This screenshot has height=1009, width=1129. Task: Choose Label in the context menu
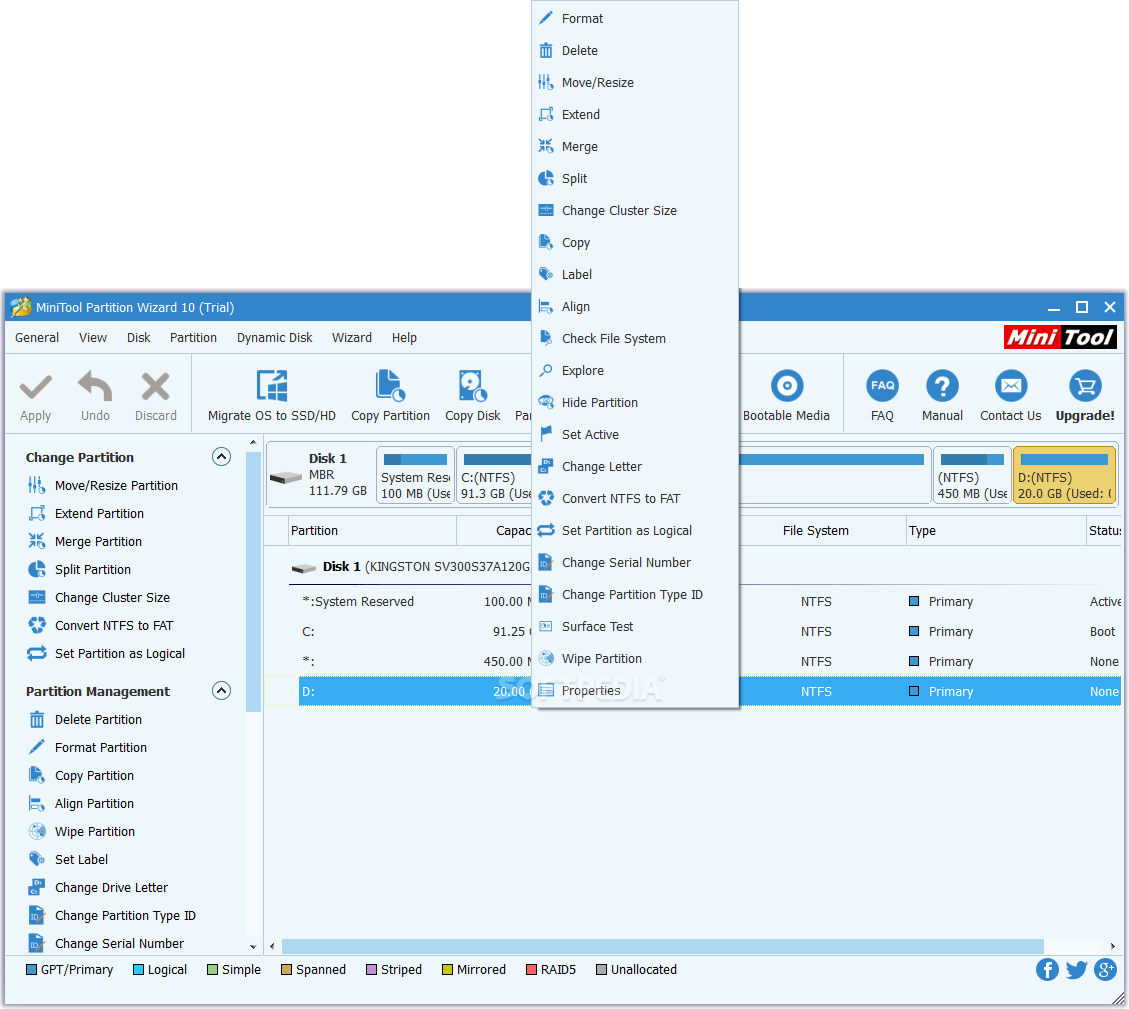tap(635, 274)
